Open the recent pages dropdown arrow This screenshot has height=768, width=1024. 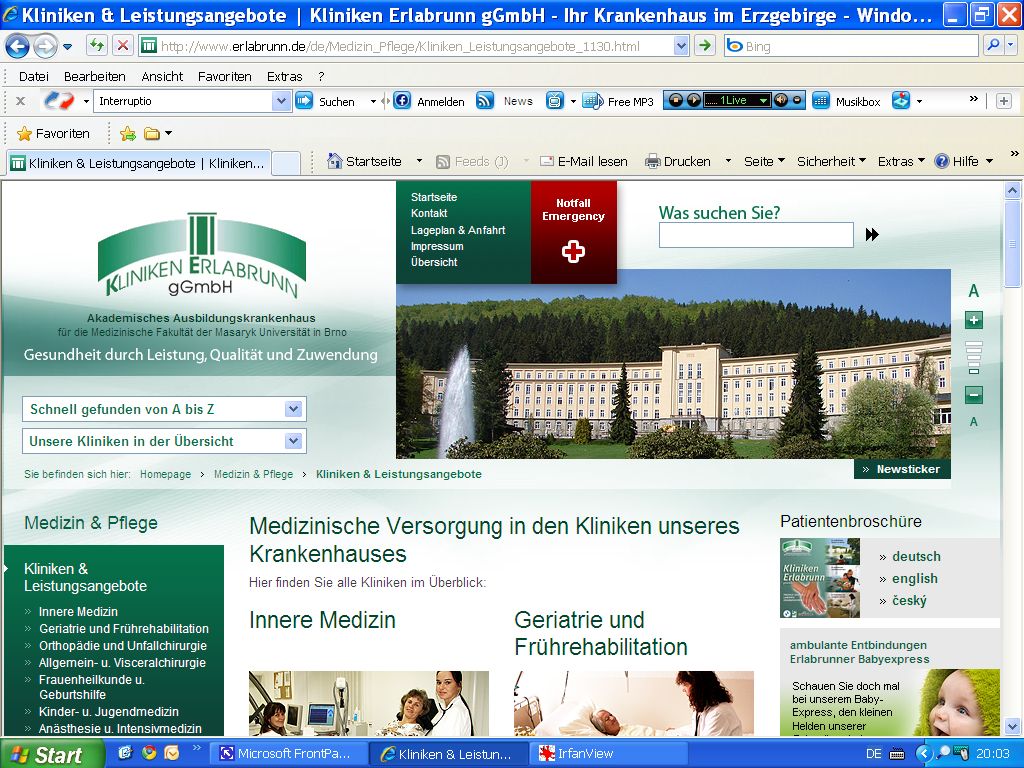tap(68, 46)
